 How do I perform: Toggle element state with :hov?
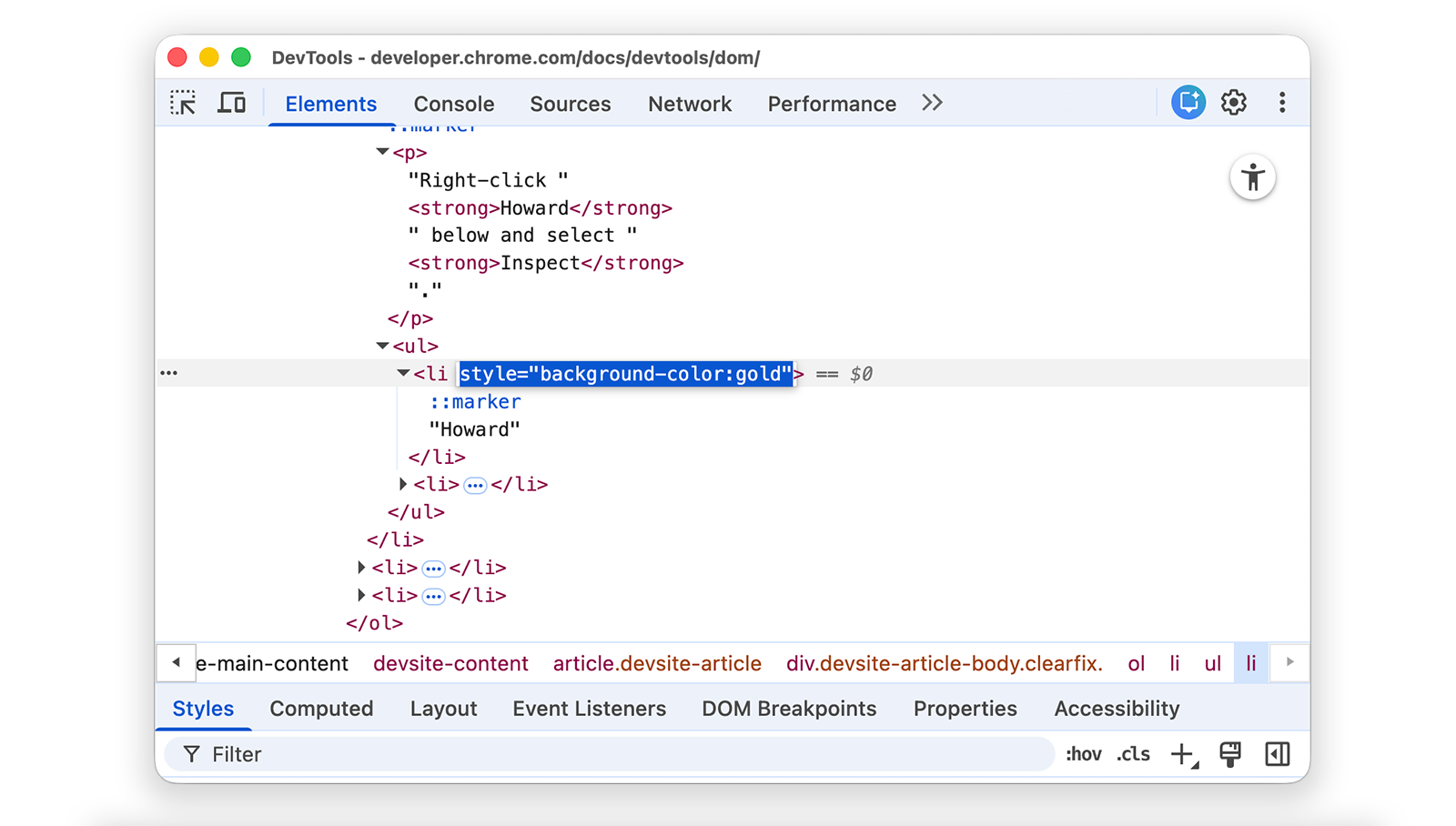[x=1083, y=754]
